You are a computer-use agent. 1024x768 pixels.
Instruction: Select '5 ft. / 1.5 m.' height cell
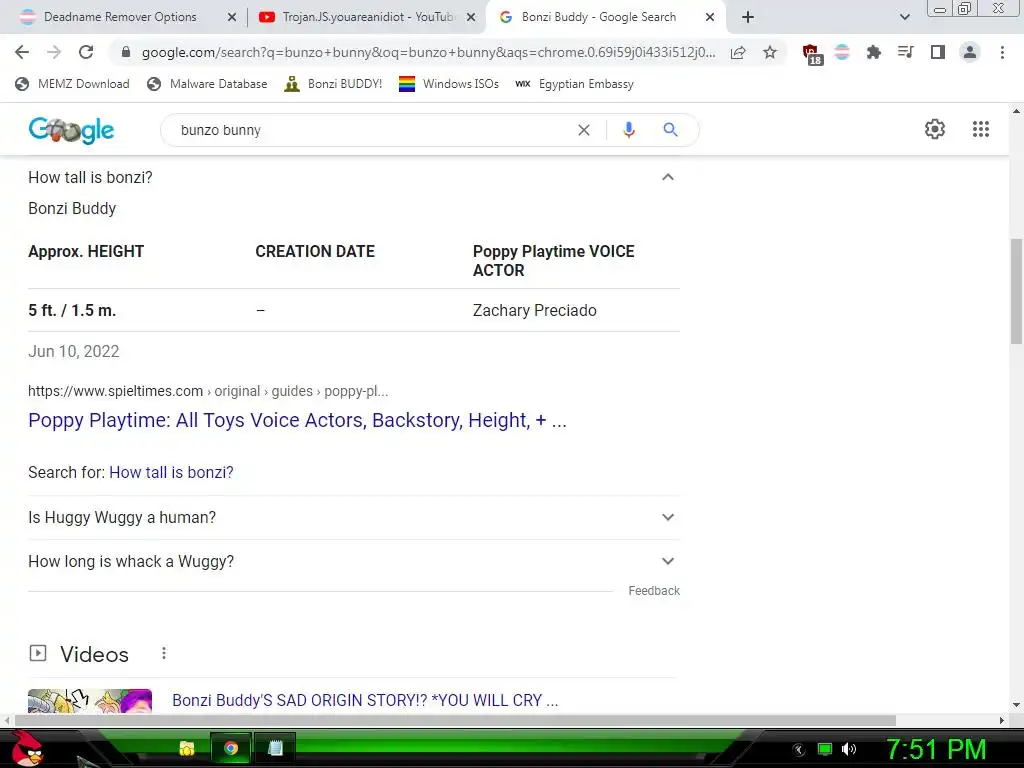72,310
